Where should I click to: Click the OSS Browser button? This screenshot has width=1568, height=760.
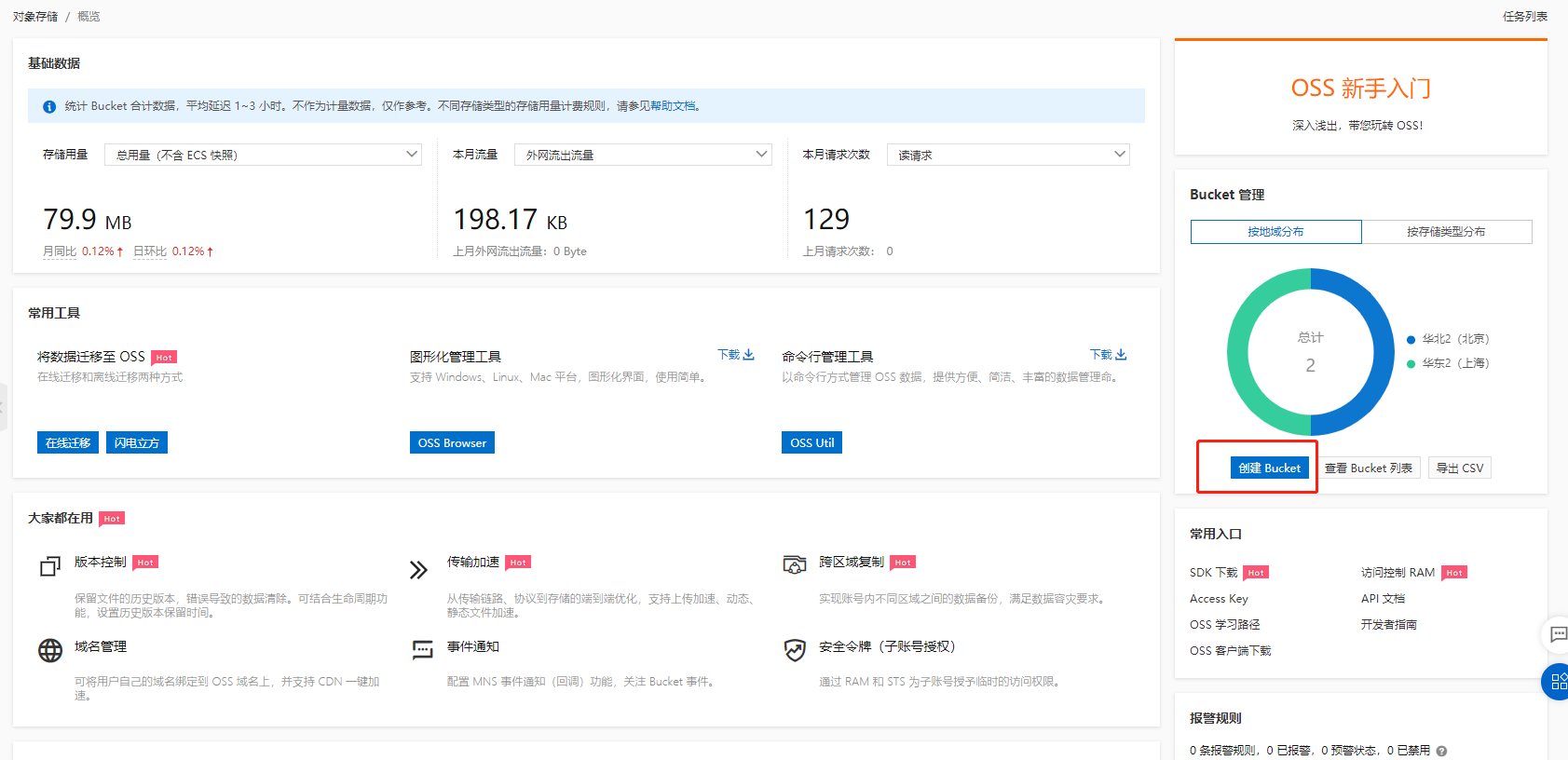452,442
